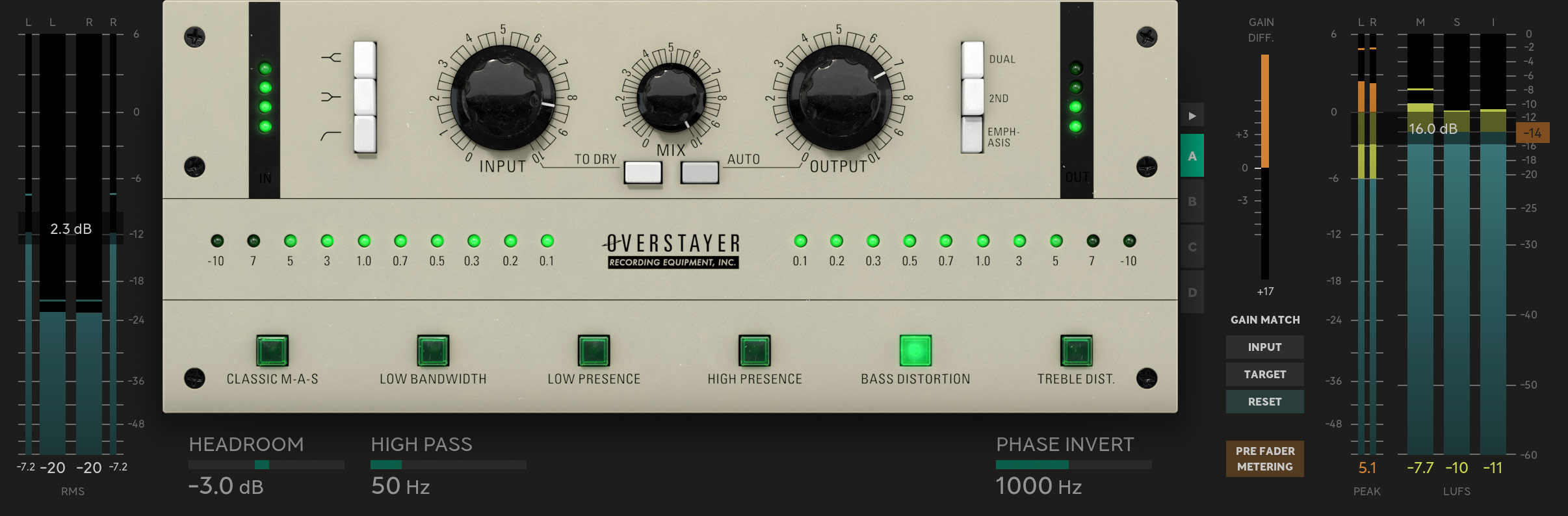Toggle the 2ND rocker switch
Screen dimensions: 1568x516
(973, 97)
